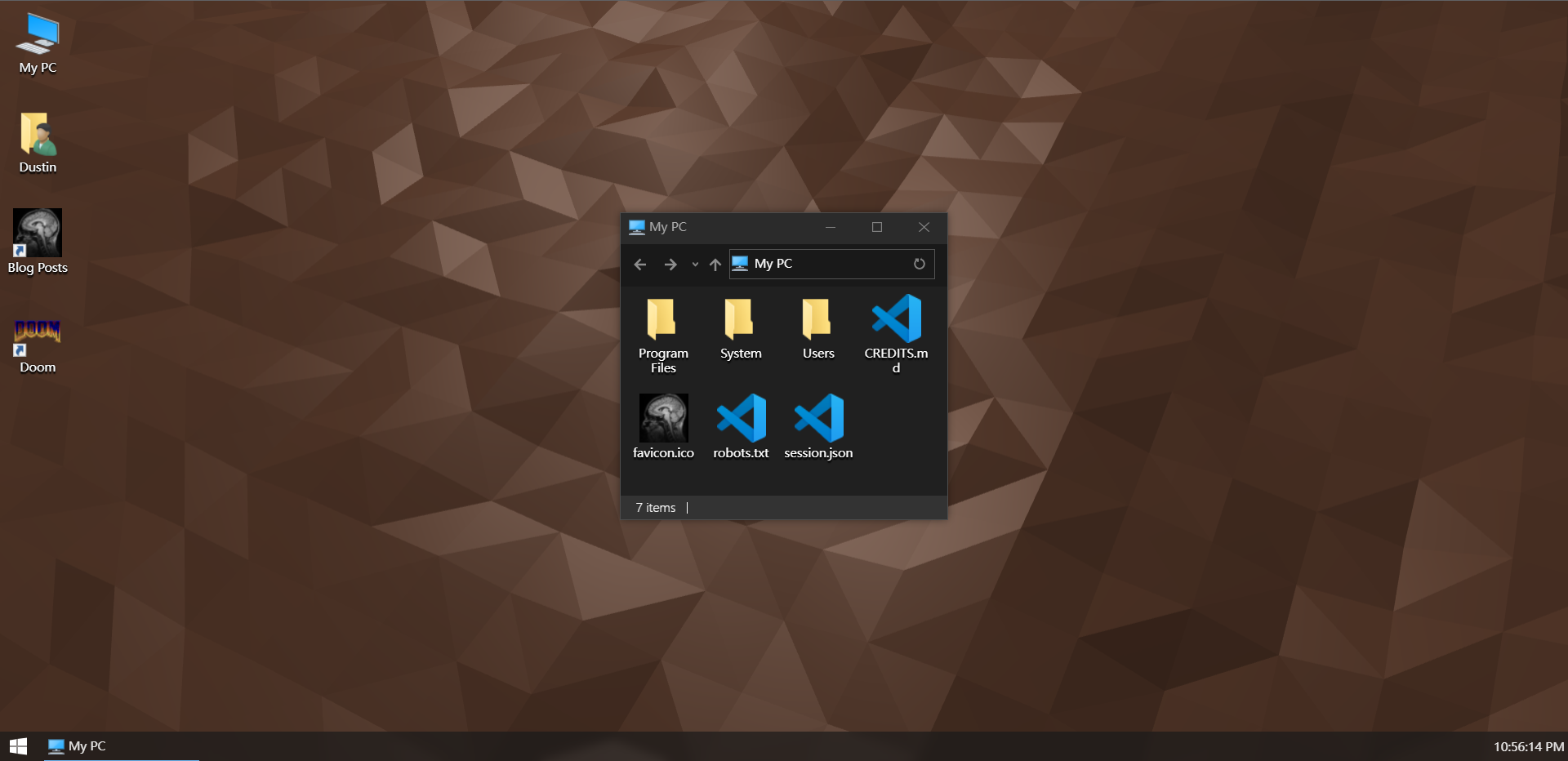Click the My PC taskbar button
Screen dimensions: 1568x761
tap(78, 746)
